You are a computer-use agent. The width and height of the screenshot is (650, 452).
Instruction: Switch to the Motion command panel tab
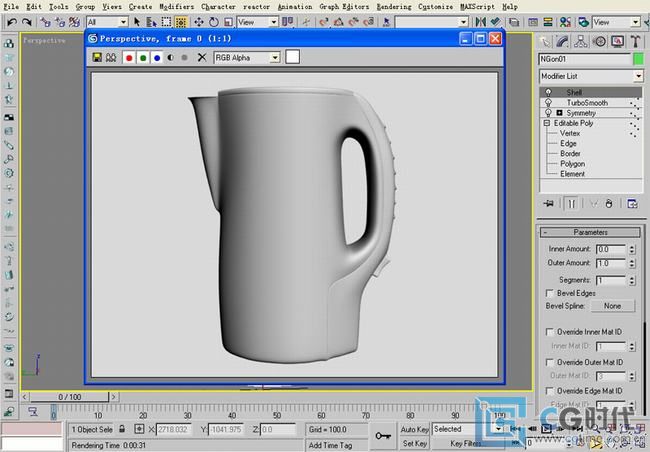[599, 41]
